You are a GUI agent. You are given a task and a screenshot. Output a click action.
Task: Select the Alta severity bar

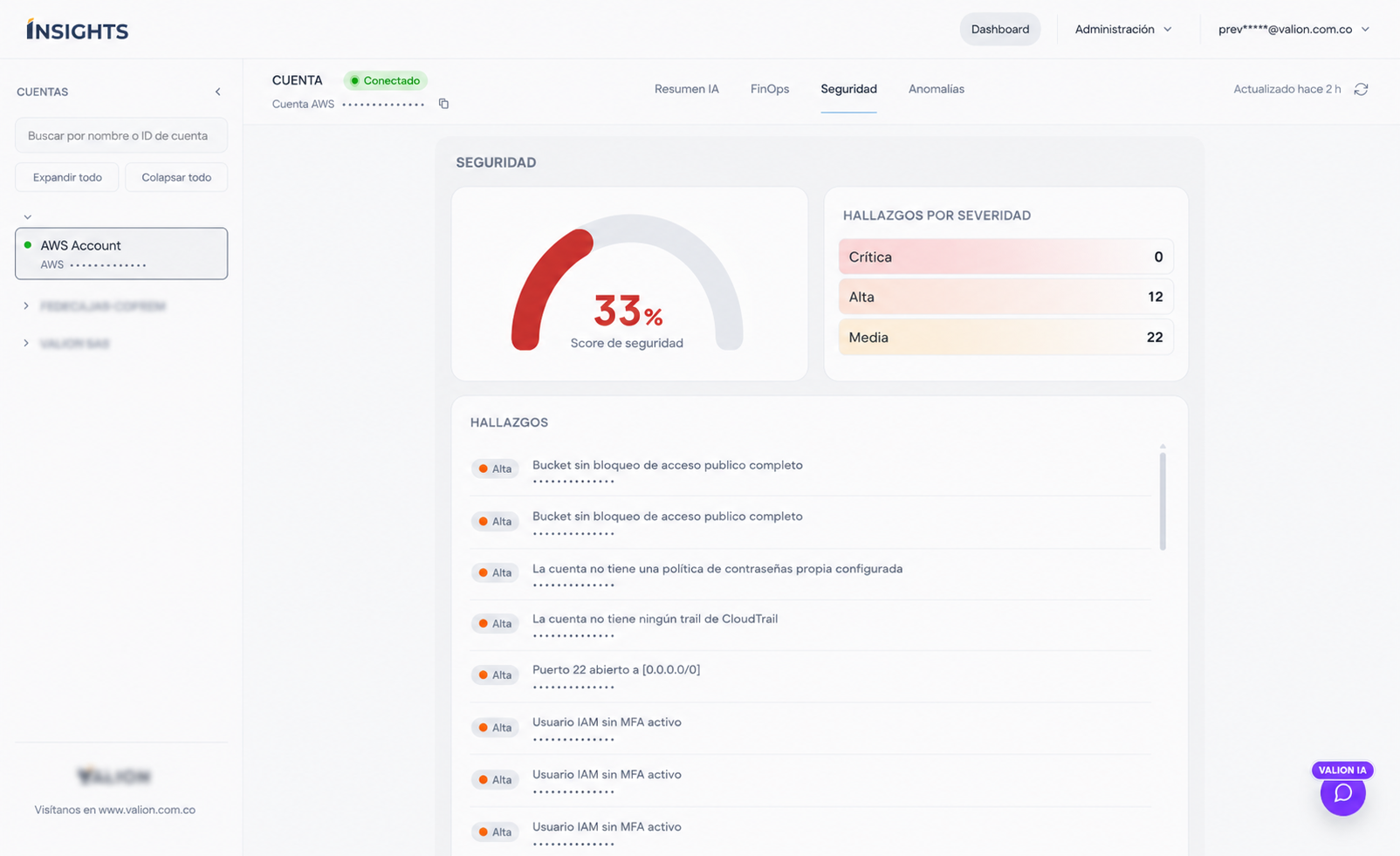[1005, 297]
